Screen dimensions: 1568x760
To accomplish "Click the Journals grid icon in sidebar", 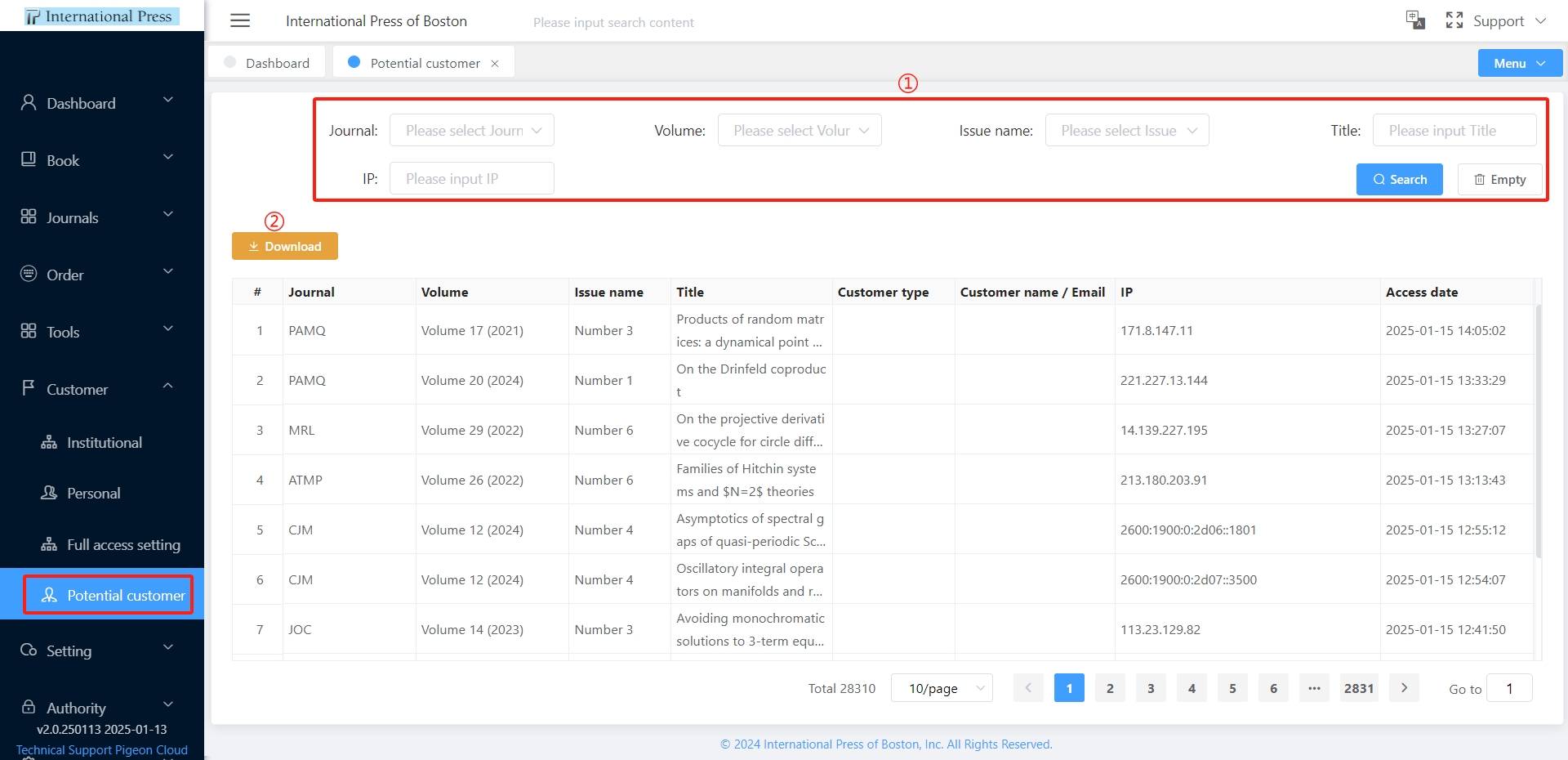I will click(x=29, y=217).
